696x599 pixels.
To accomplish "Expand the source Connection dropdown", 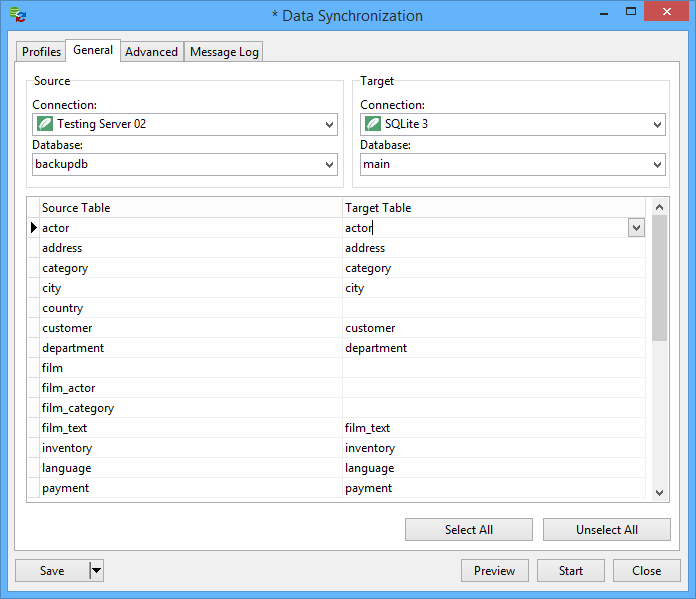I will click(x=329, y=125).
